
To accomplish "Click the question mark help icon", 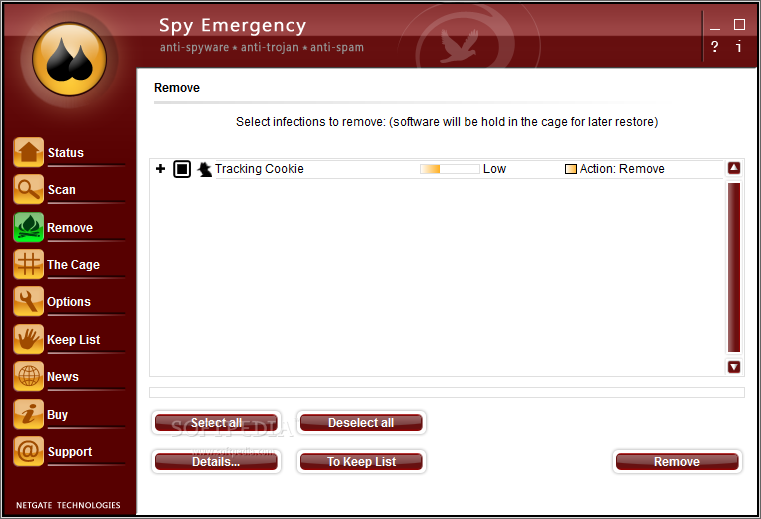I will [x=714, y=47].
